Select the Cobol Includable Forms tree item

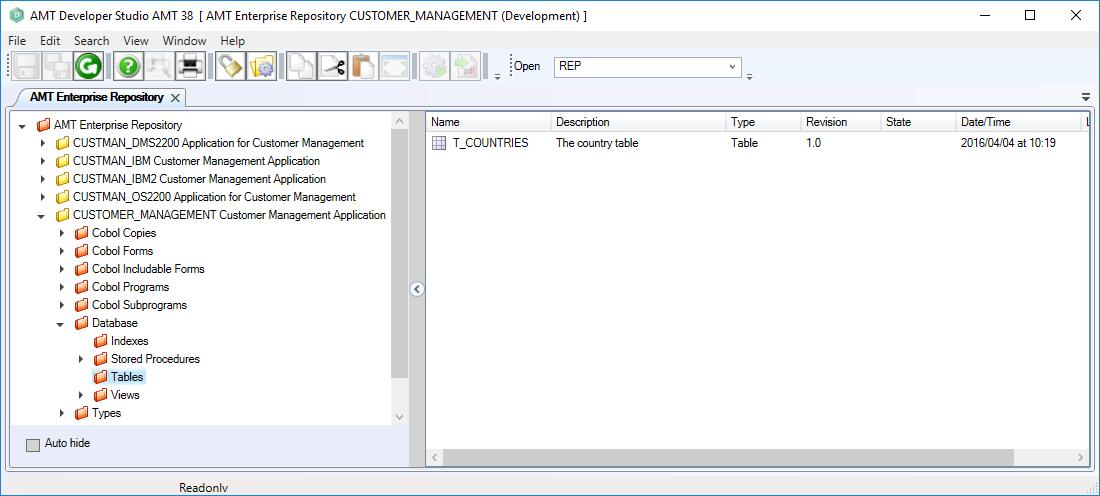[x=148, y=269]
